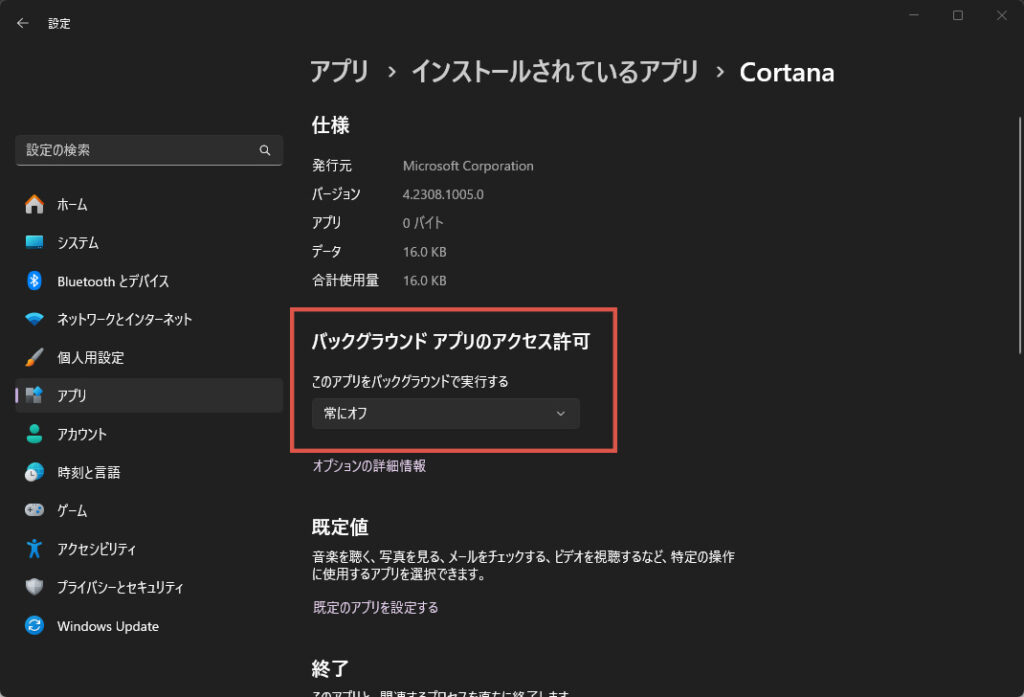Open インストールされているアプリ breadcrumb link
Viewport: 1024px width, 697px height.
coord(554,72)
